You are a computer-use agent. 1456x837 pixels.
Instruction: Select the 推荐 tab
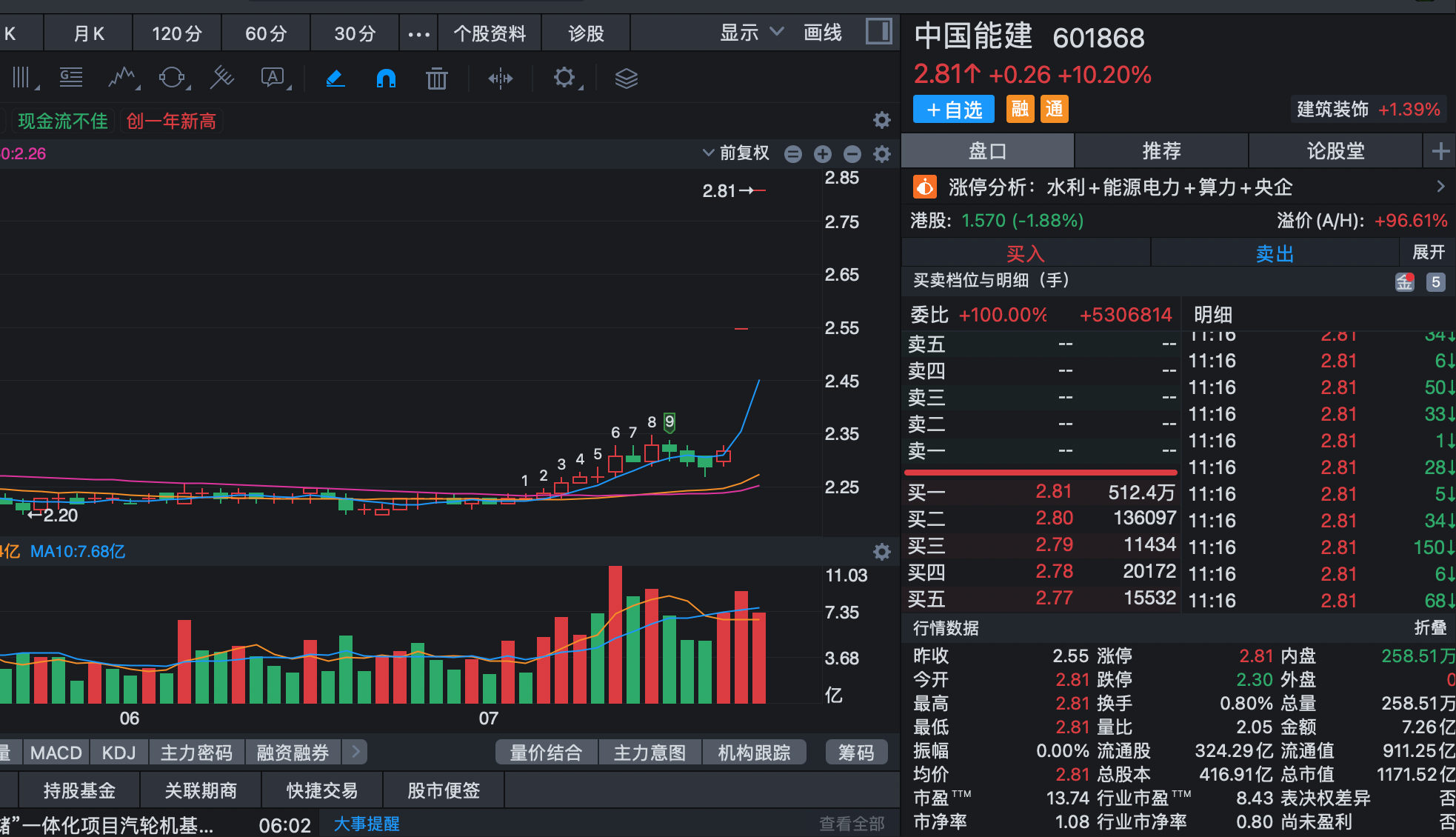[x=1161, y=151]
